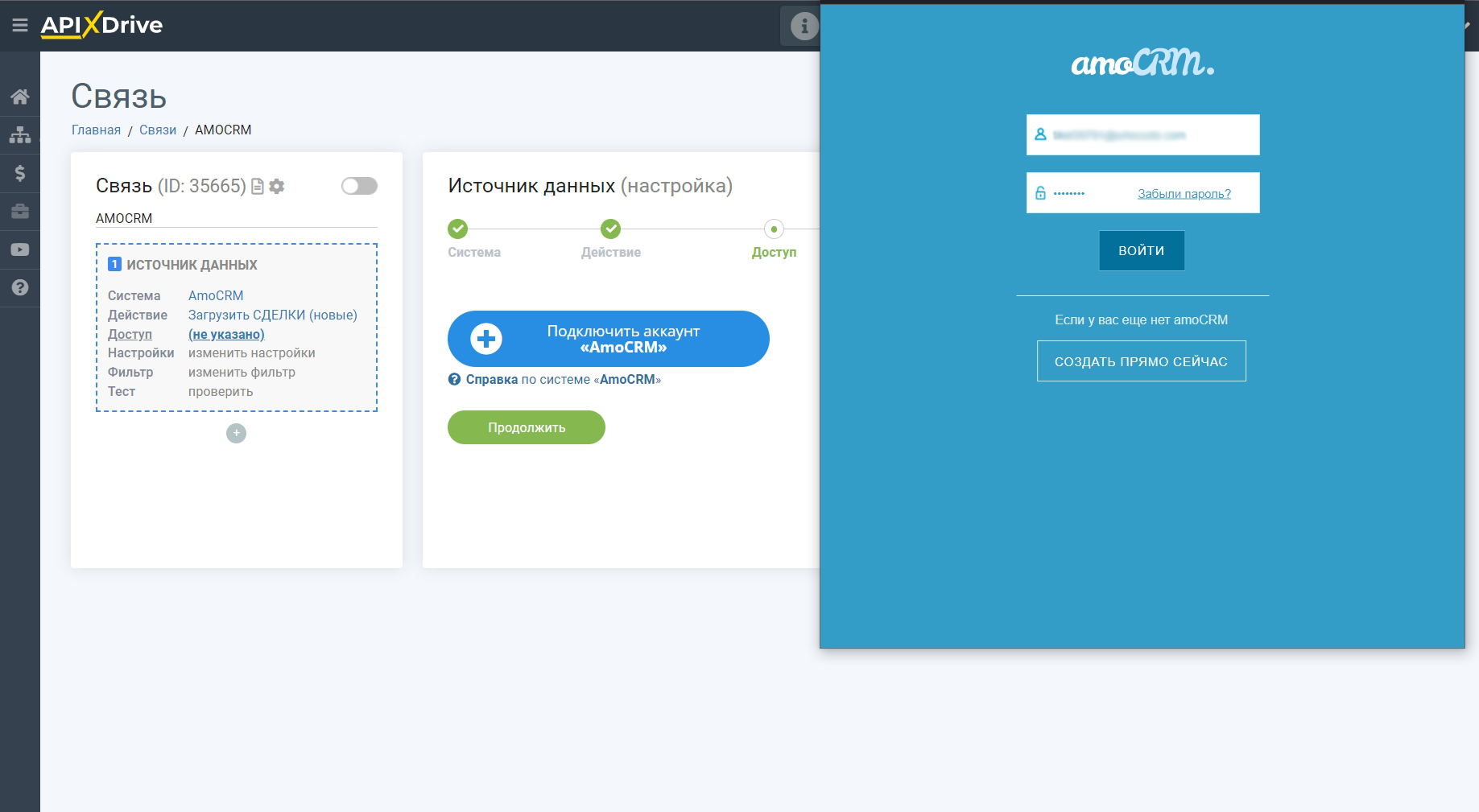Click the plus icon in Подключить аккаунт button
The image size is (1479, 812).
point(486,339)
